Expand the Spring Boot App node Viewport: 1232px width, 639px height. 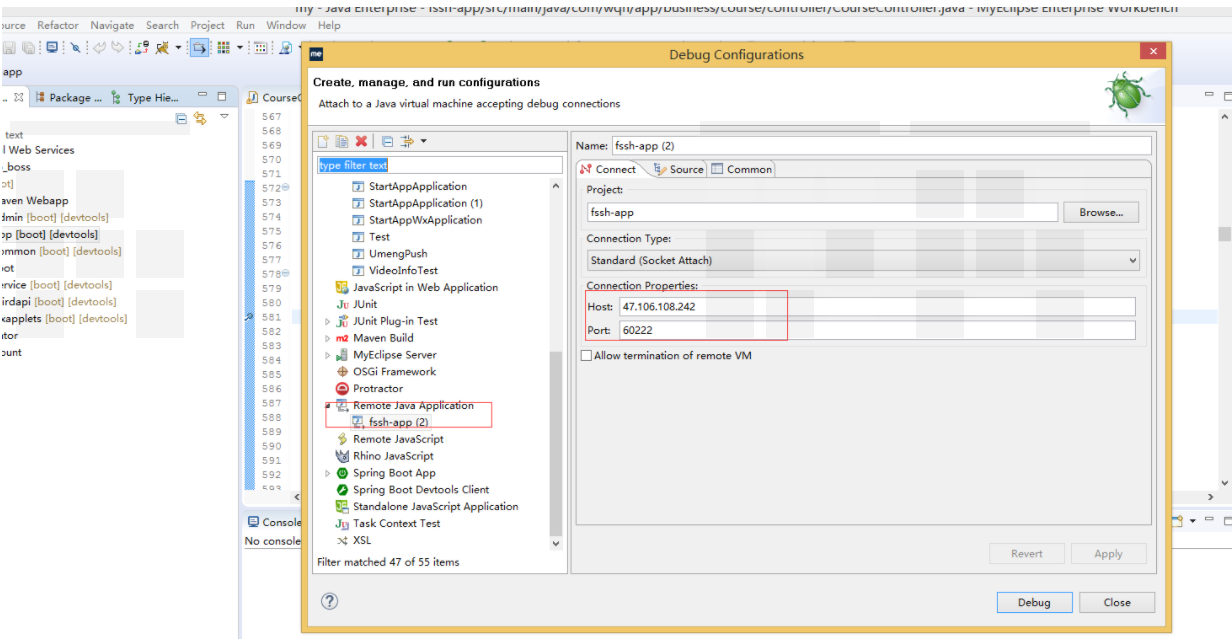tap(327, 473)
